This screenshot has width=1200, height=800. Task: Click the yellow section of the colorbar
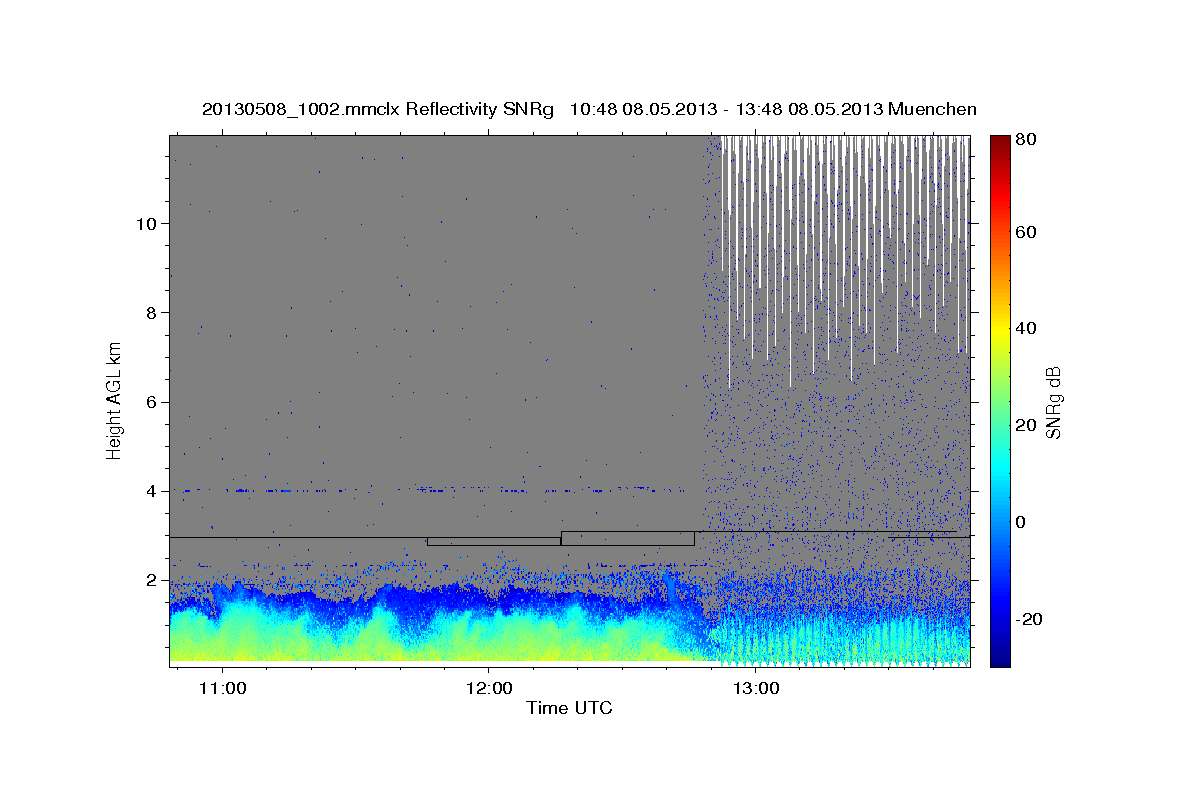point(999,330)
